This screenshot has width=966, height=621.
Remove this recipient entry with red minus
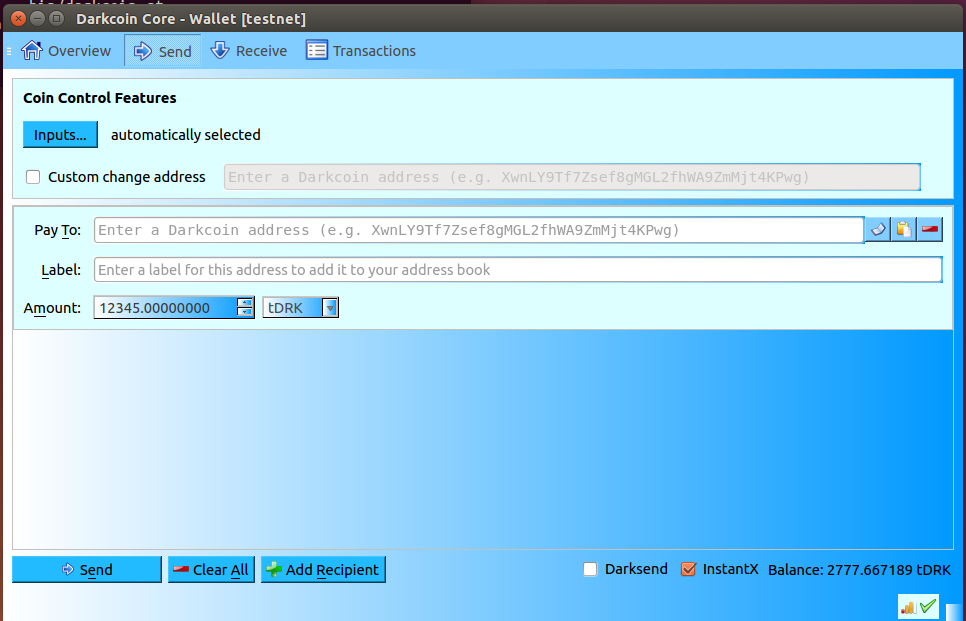[930, 230]
